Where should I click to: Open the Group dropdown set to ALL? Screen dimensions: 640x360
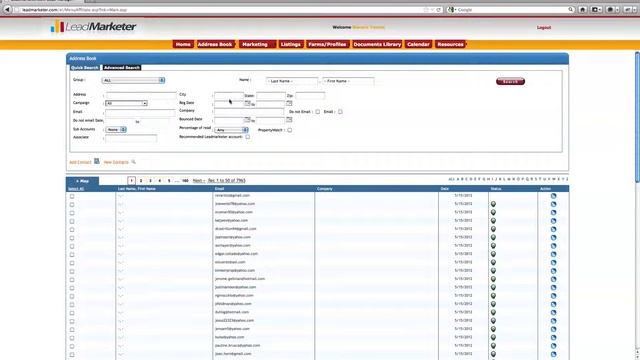[133, 80]
